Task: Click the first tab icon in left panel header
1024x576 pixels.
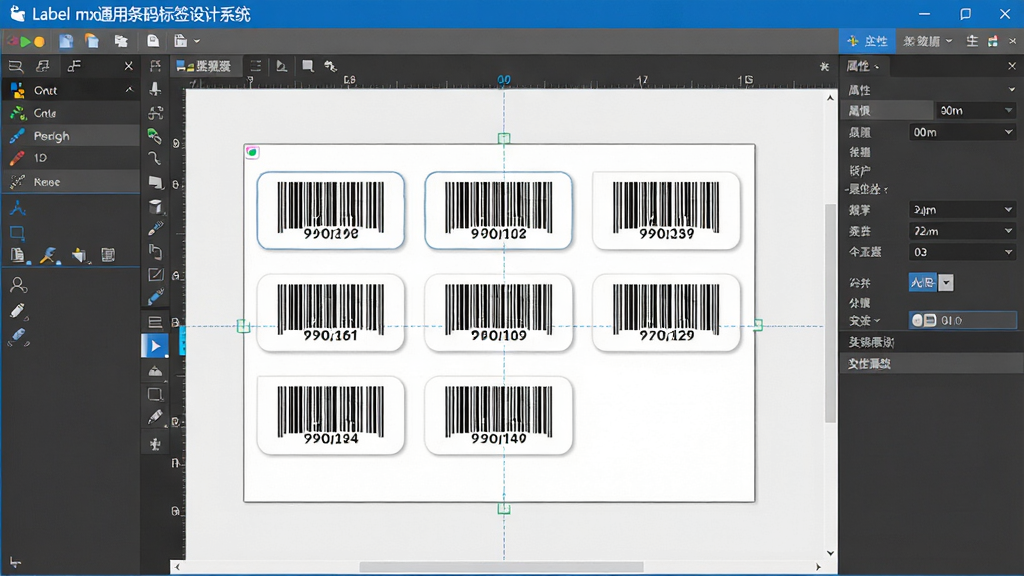Action: coord(16,66)
